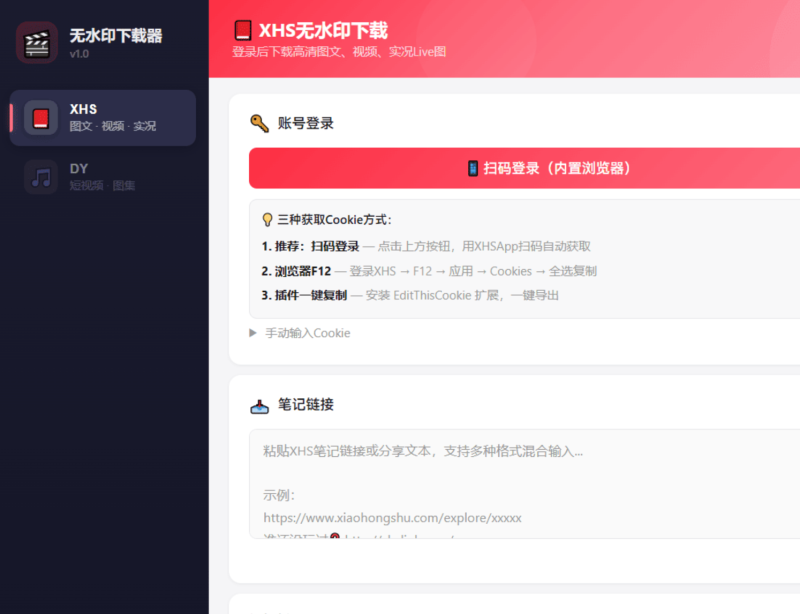Click the 3. 插件一键复制 instruction line
Viewport: 800px width, 614px height.
(410, 296)
